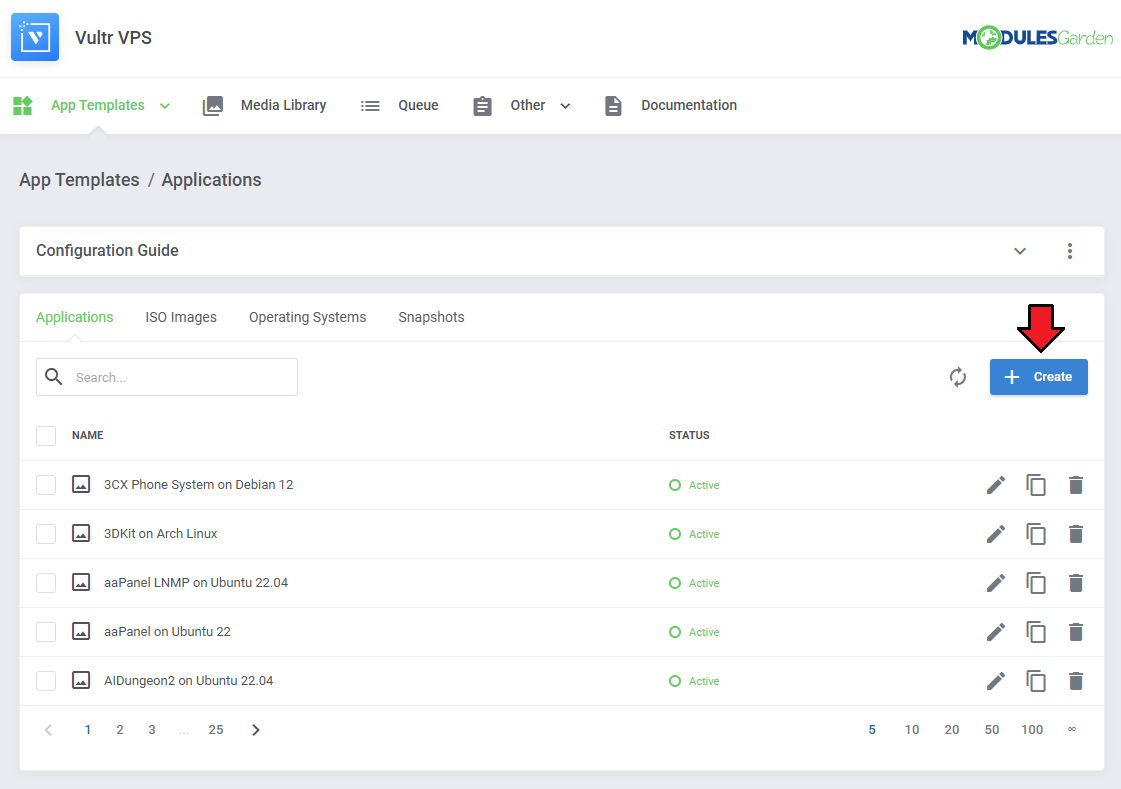The image size is (1121, 789).
Task: Expand the Other menu dropdown arrow
Action: (565, 106)
